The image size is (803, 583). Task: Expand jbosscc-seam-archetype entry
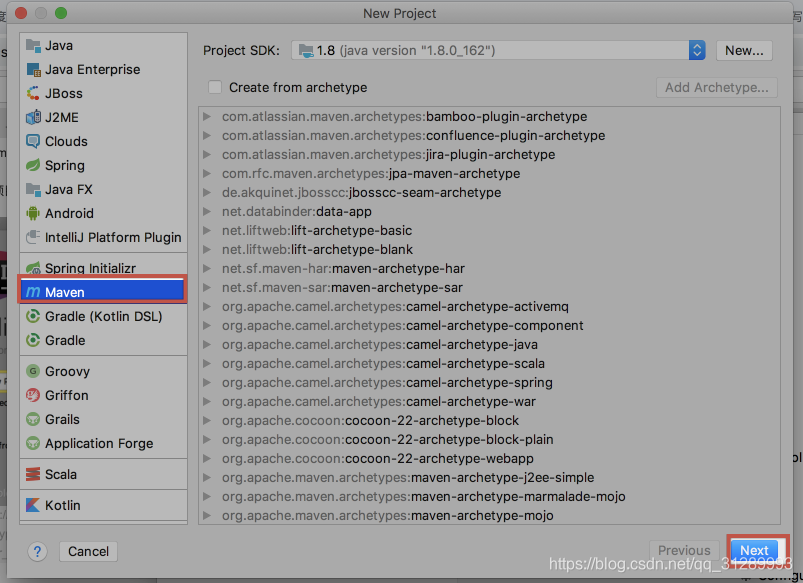coord(207,192)
